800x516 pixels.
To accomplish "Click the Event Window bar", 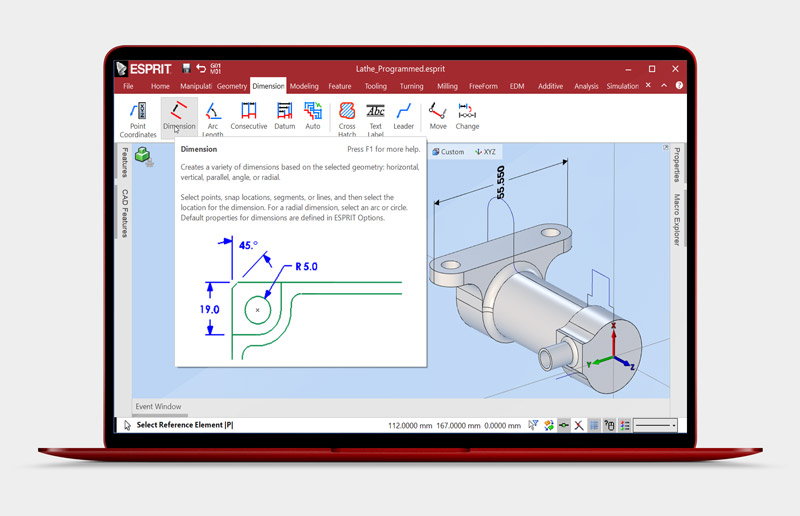I will click(158, 407).
